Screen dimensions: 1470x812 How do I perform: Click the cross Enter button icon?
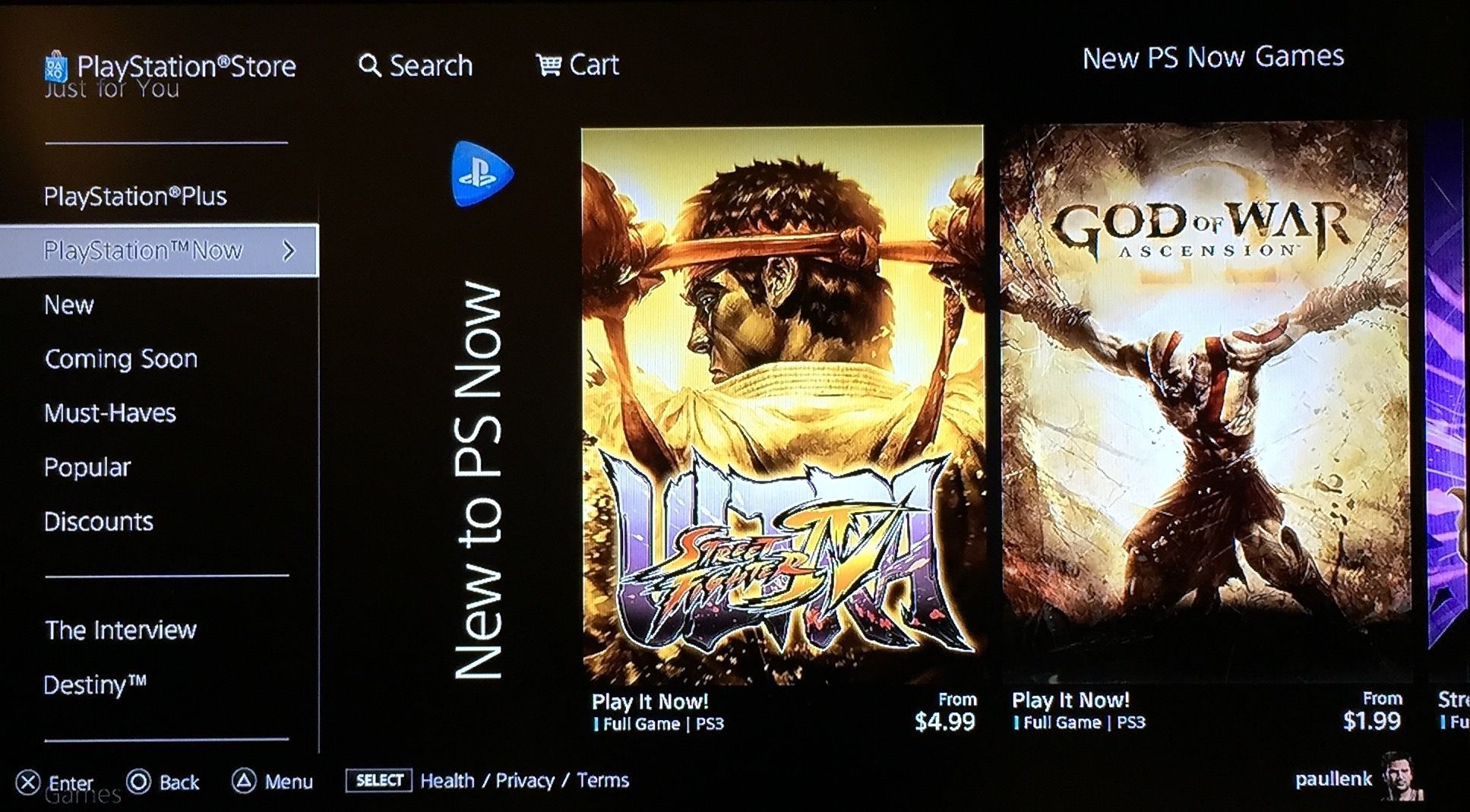point(28,782)
